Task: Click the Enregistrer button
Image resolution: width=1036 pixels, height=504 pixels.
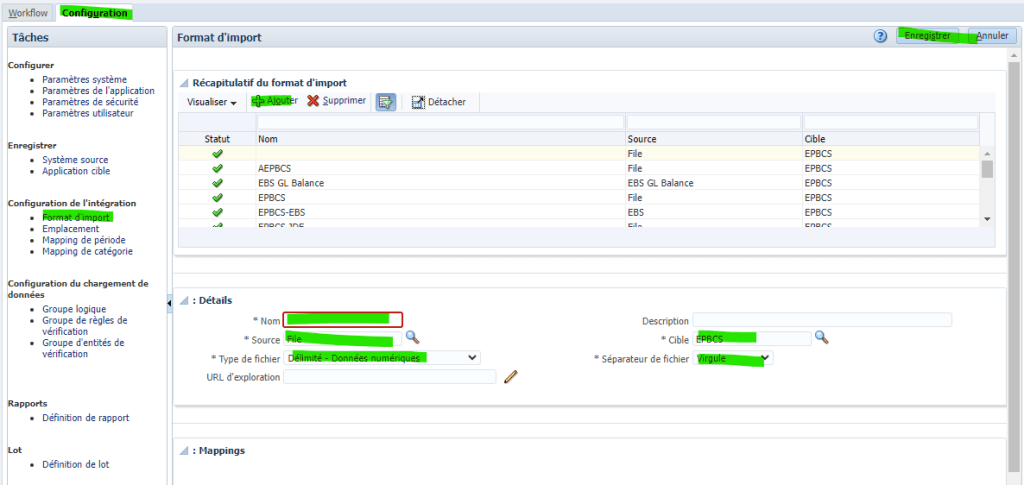Action: coord(930,36)
